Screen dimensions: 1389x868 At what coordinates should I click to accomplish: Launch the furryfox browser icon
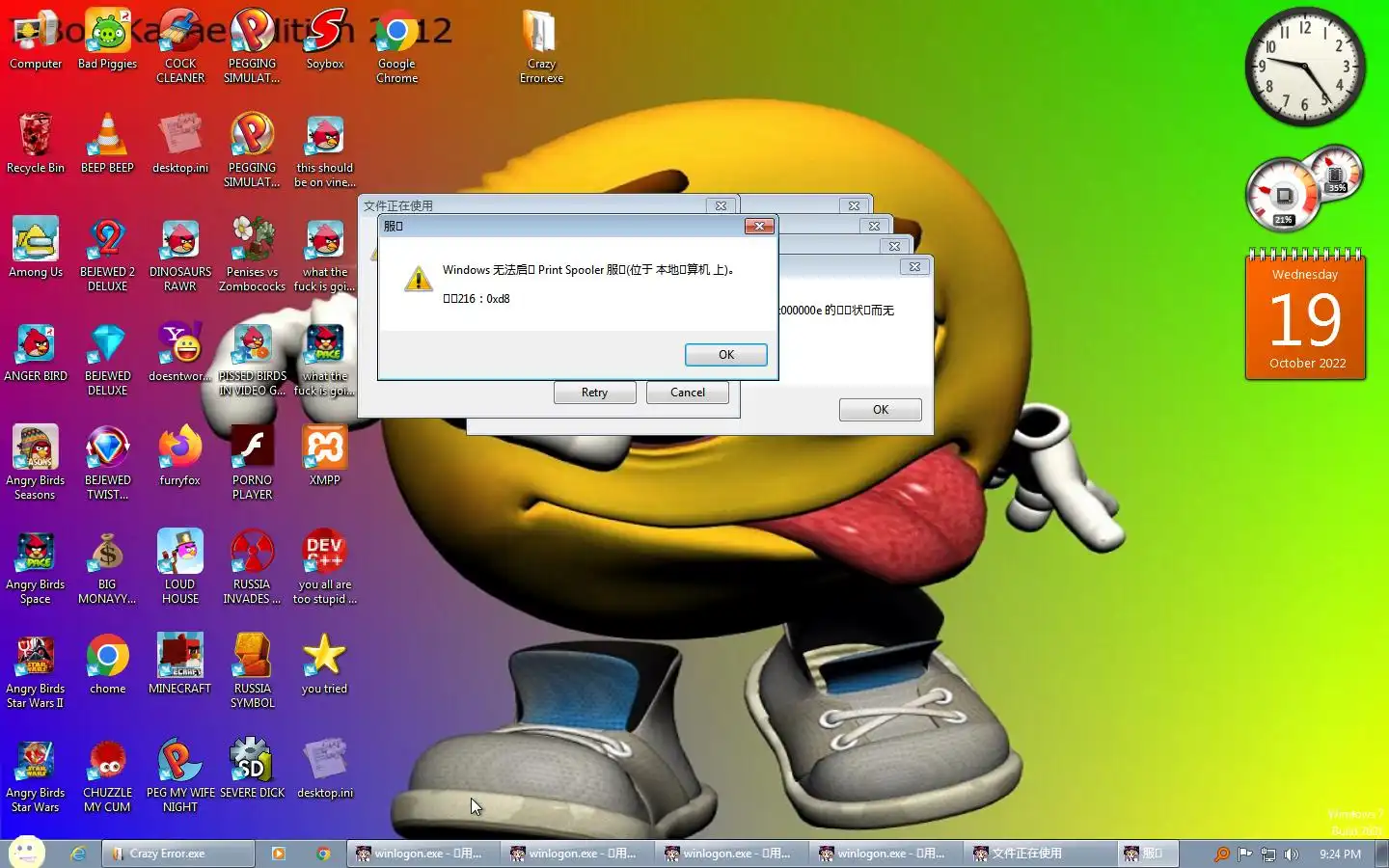point(180,457)
